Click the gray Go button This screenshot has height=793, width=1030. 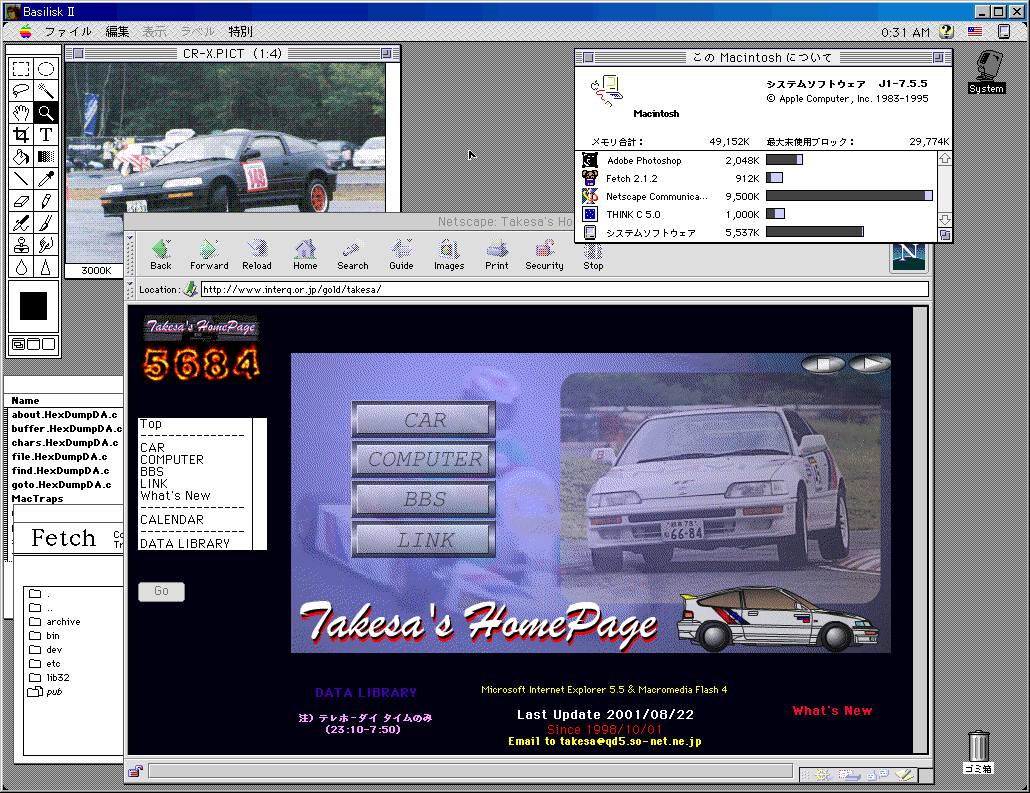click(161, 591)
